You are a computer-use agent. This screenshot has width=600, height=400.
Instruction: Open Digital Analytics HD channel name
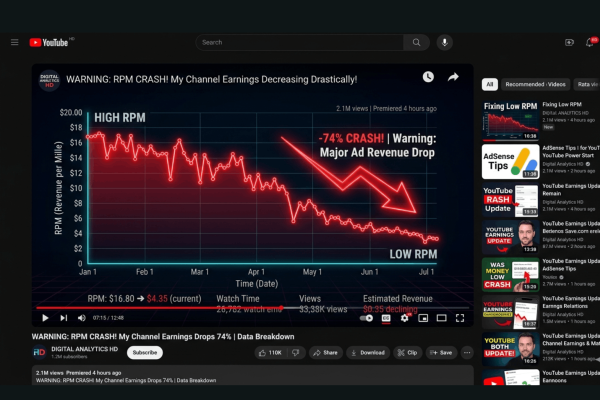tap(85, 349)
